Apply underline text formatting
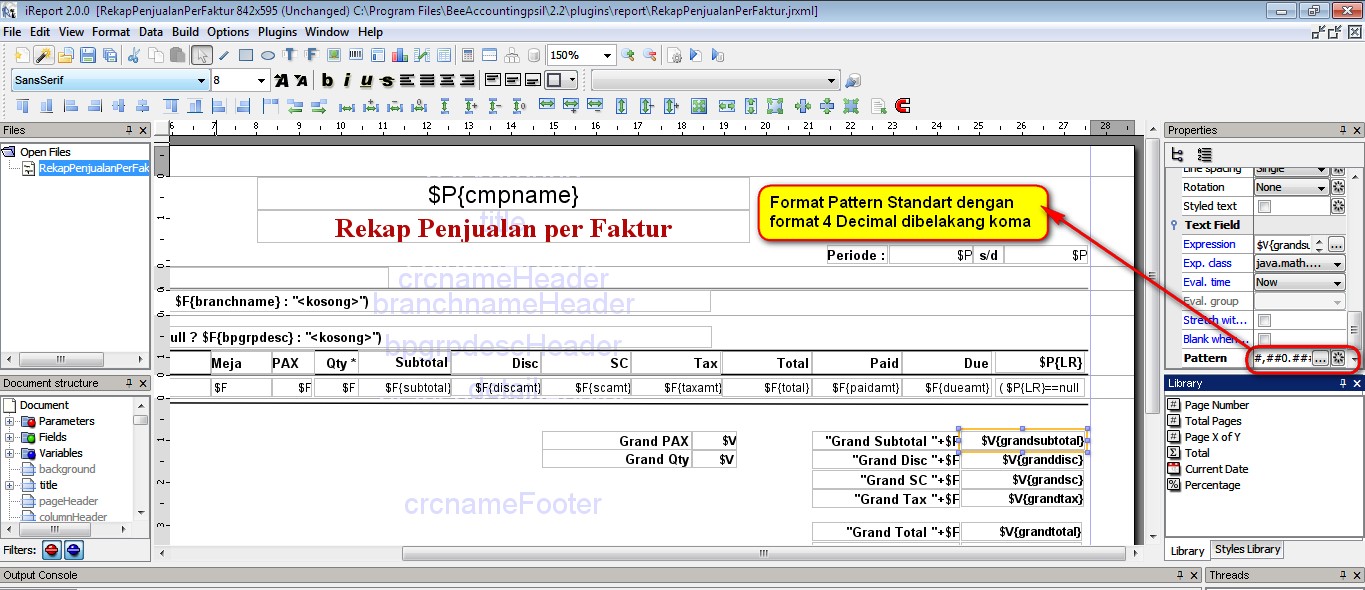 (366, 81)
